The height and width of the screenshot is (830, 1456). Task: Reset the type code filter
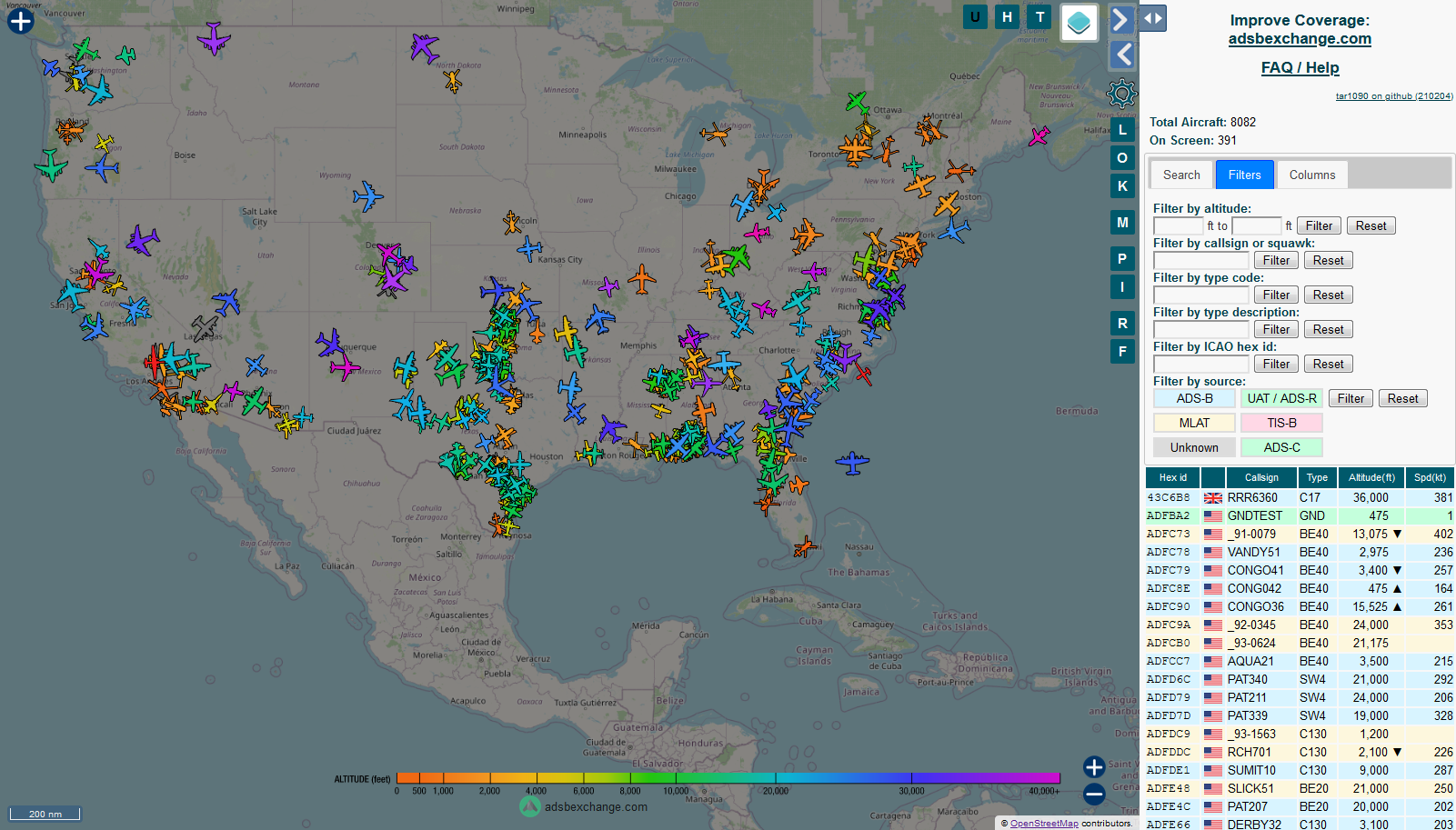1328,295
